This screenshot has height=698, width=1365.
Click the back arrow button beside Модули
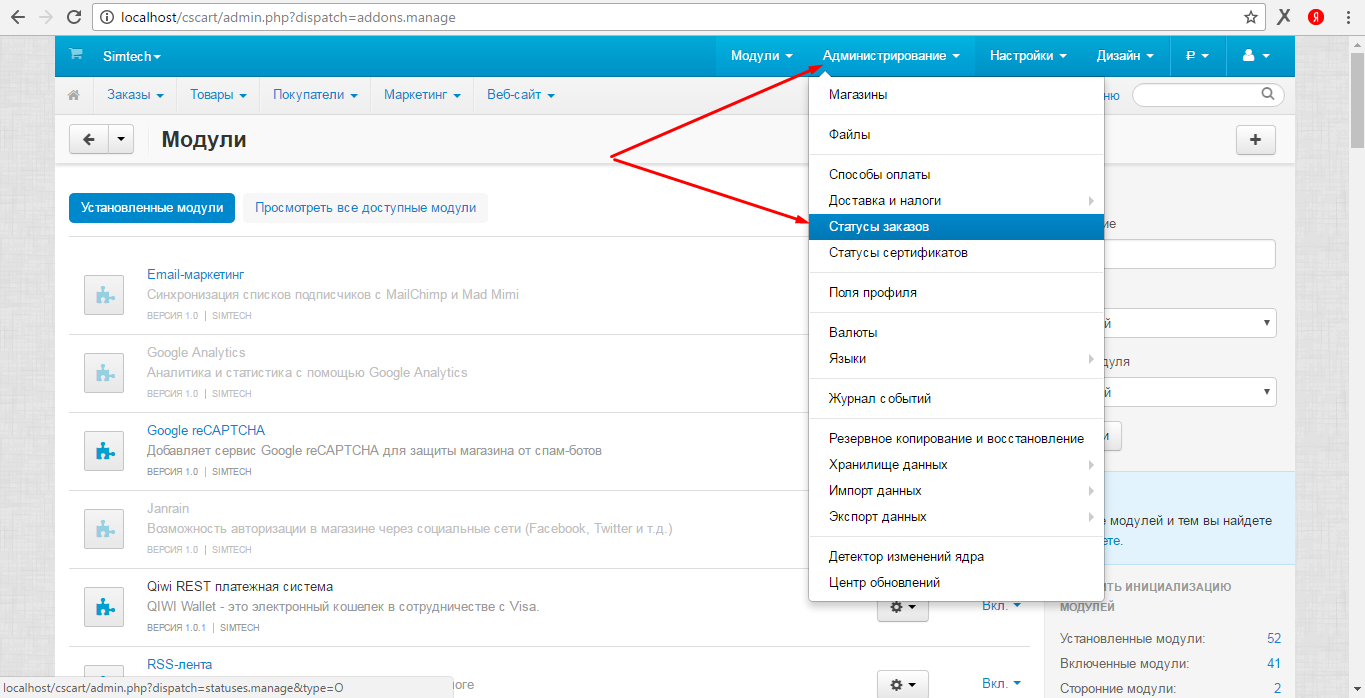pos(88,140)
